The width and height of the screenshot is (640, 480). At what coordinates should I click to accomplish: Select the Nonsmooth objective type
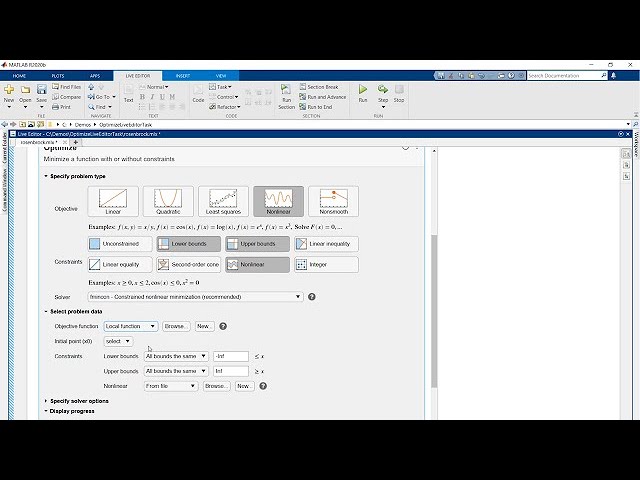pos(333,201)
